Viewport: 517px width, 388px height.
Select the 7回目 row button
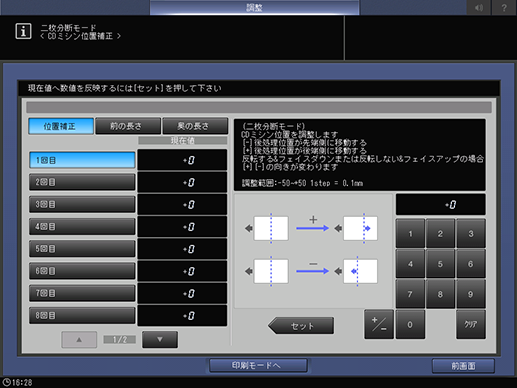[x=82, y=293]
